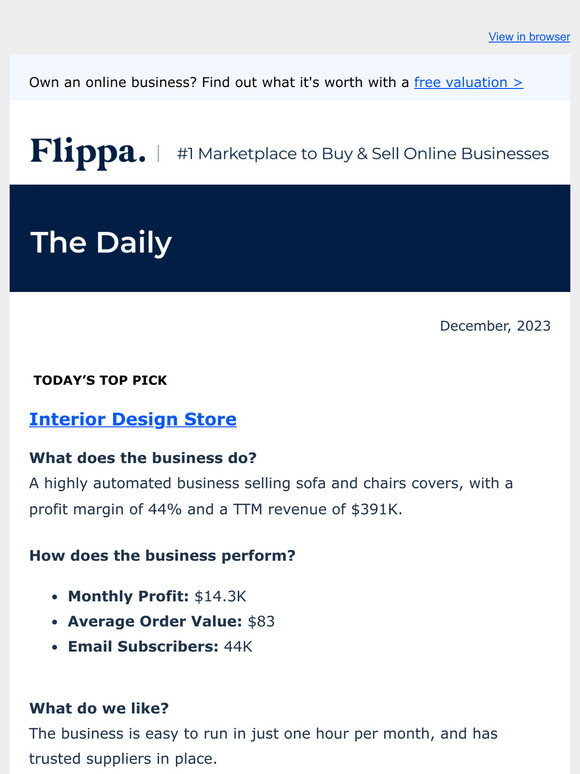Click the sentence about sofa and chairs covers
This screenshot has width=580, height=774.
tap(271, 496)
